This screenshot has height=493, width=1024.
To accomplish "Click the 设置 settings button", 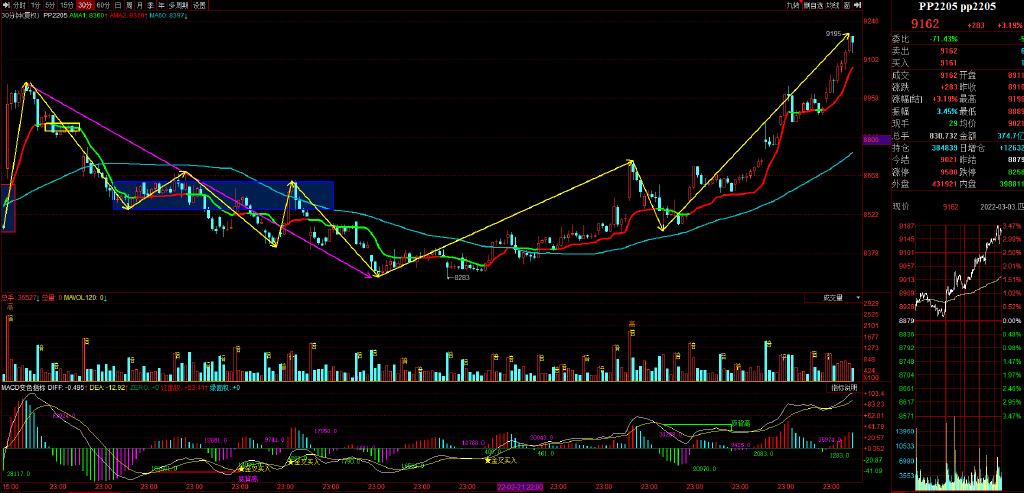I will coord(200,5).
